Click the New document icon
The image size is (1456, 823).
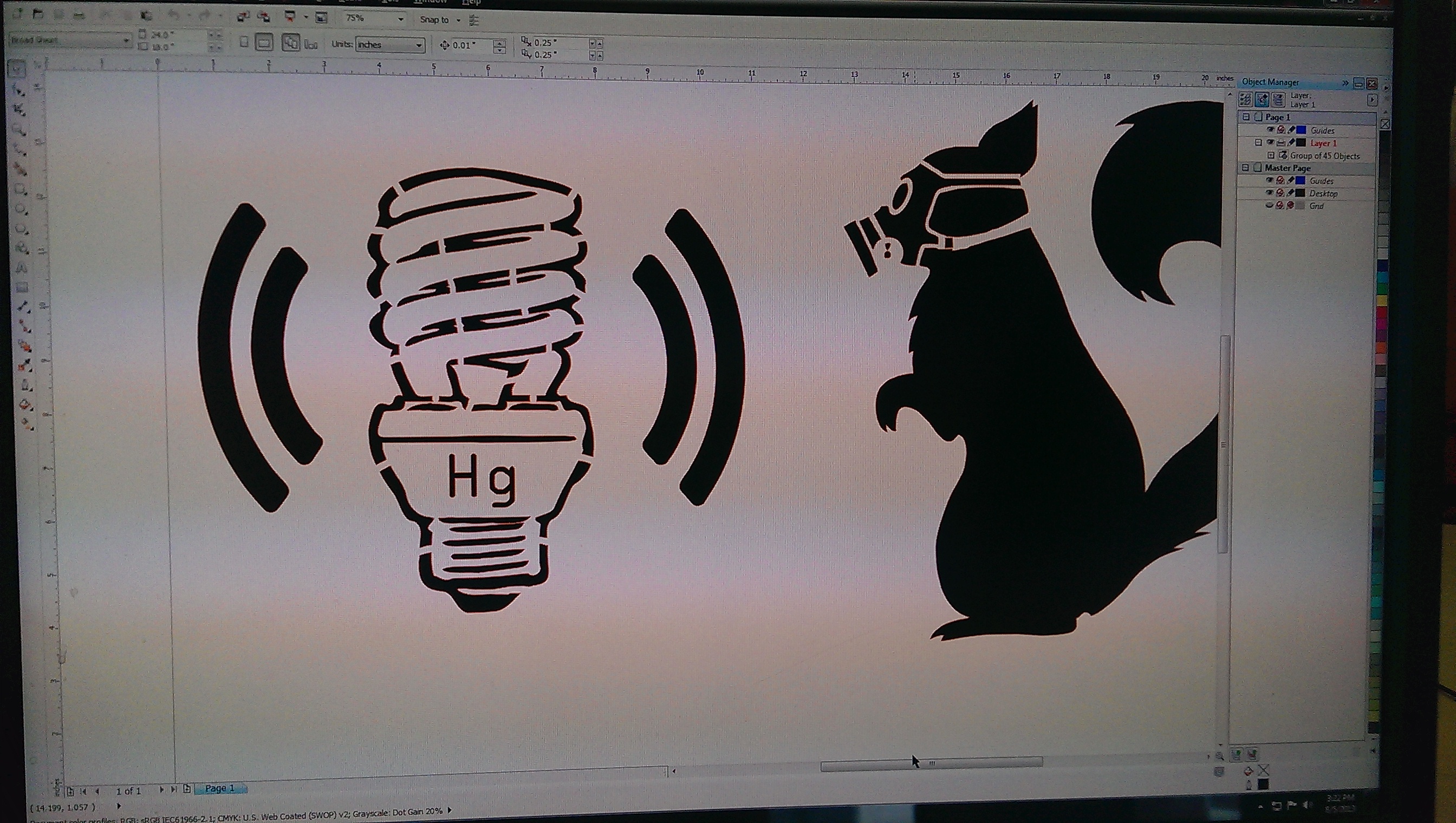[x=17, y=15]
